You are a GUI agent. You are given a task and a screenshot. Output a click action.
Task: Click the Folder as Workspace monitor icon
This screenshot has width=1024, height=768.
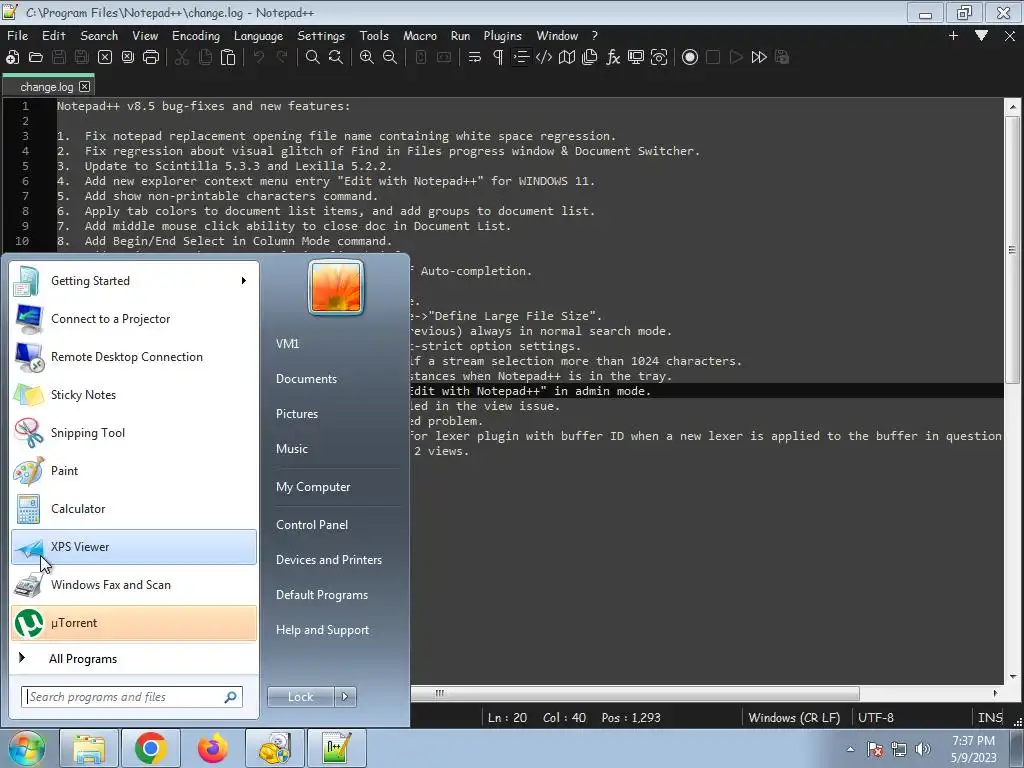(635, 57)
